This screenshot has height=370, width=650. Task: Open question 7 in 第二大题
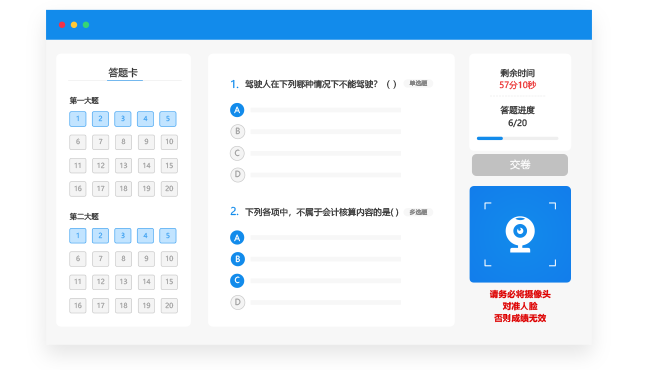point(100,259)
